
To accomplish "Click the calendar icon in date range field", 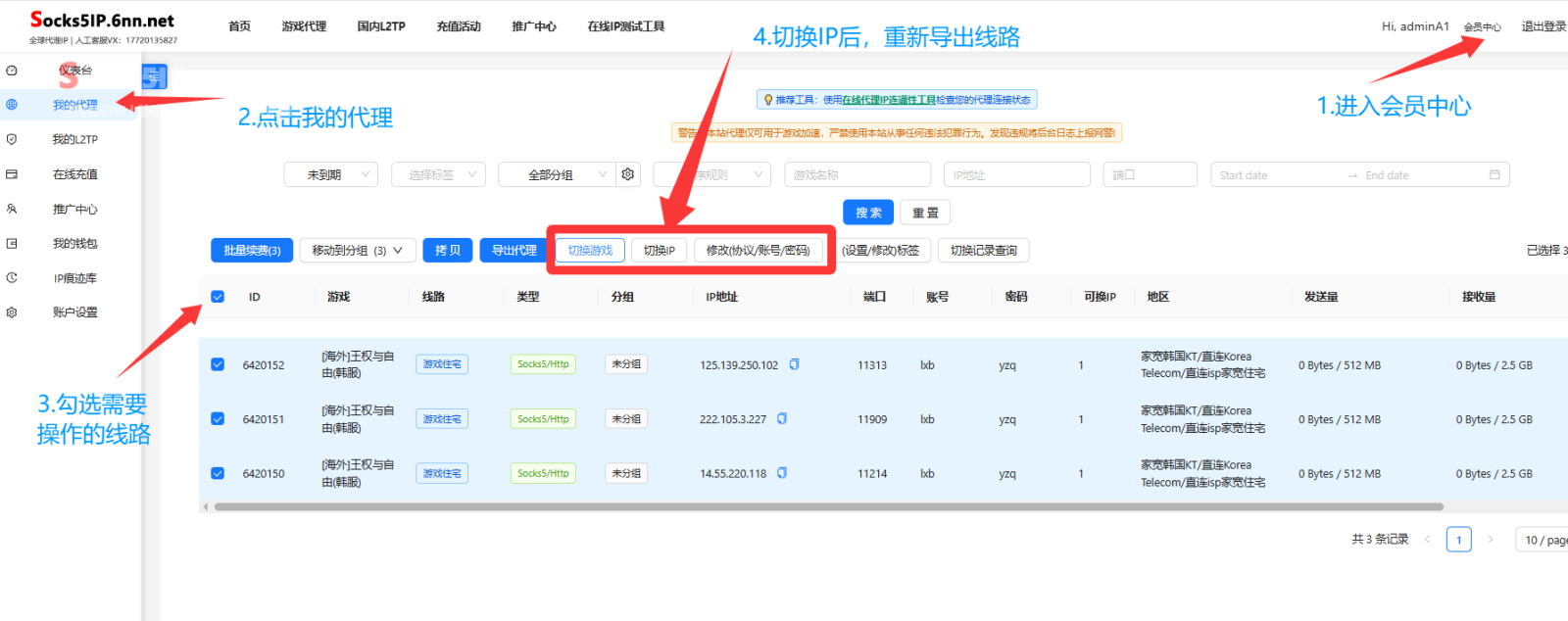I will pos(1494,174).
